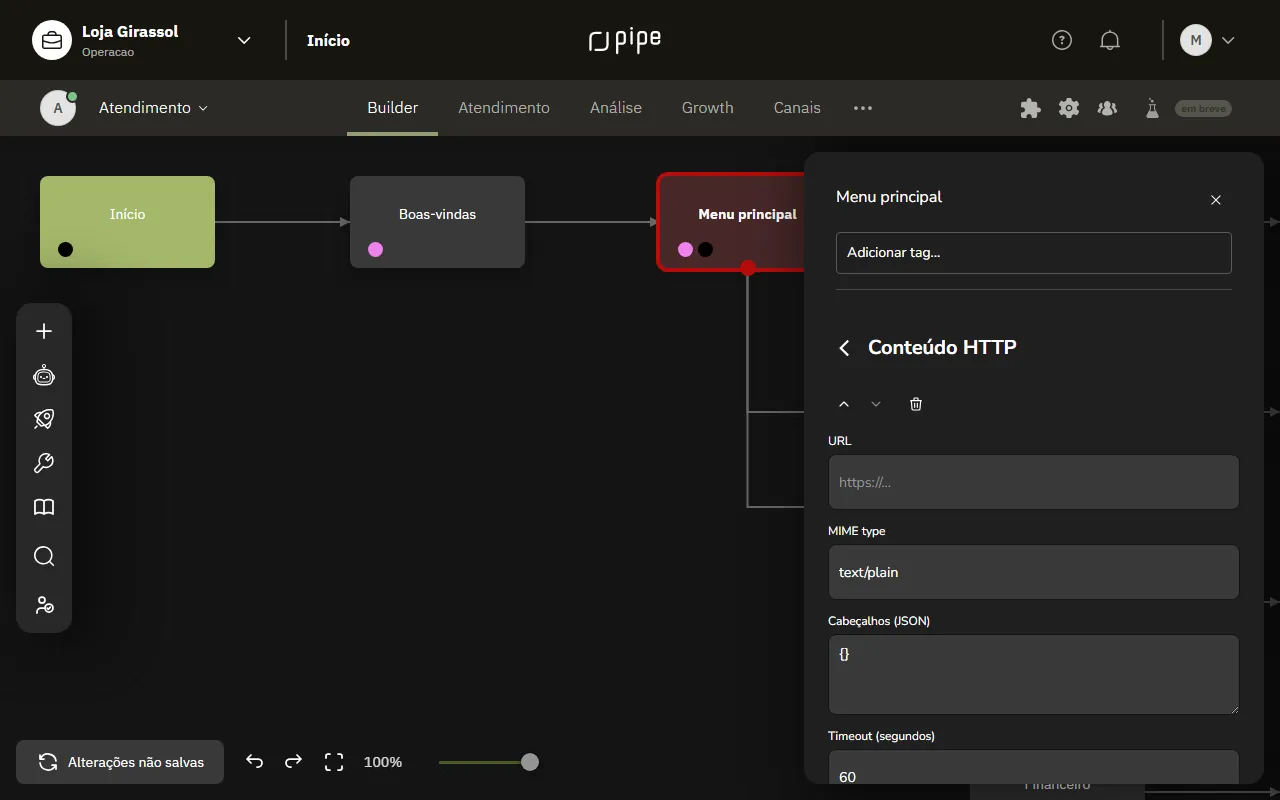
Task: Open the more tabs ellipsis menu
Action: click(x=863, y=108)
